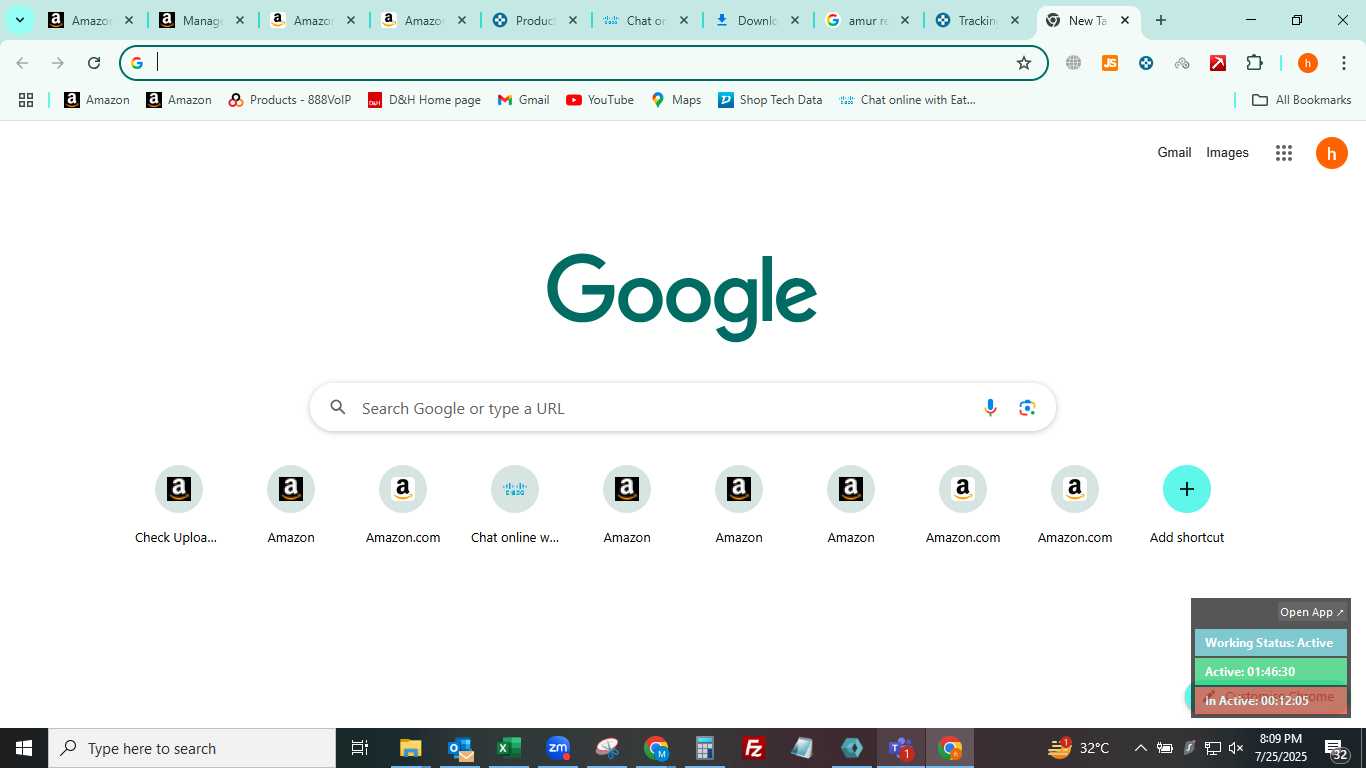Screen dimensions: 1366x768
Task: Open the red PDF extension icon
Action: (x=1218, y=63)
